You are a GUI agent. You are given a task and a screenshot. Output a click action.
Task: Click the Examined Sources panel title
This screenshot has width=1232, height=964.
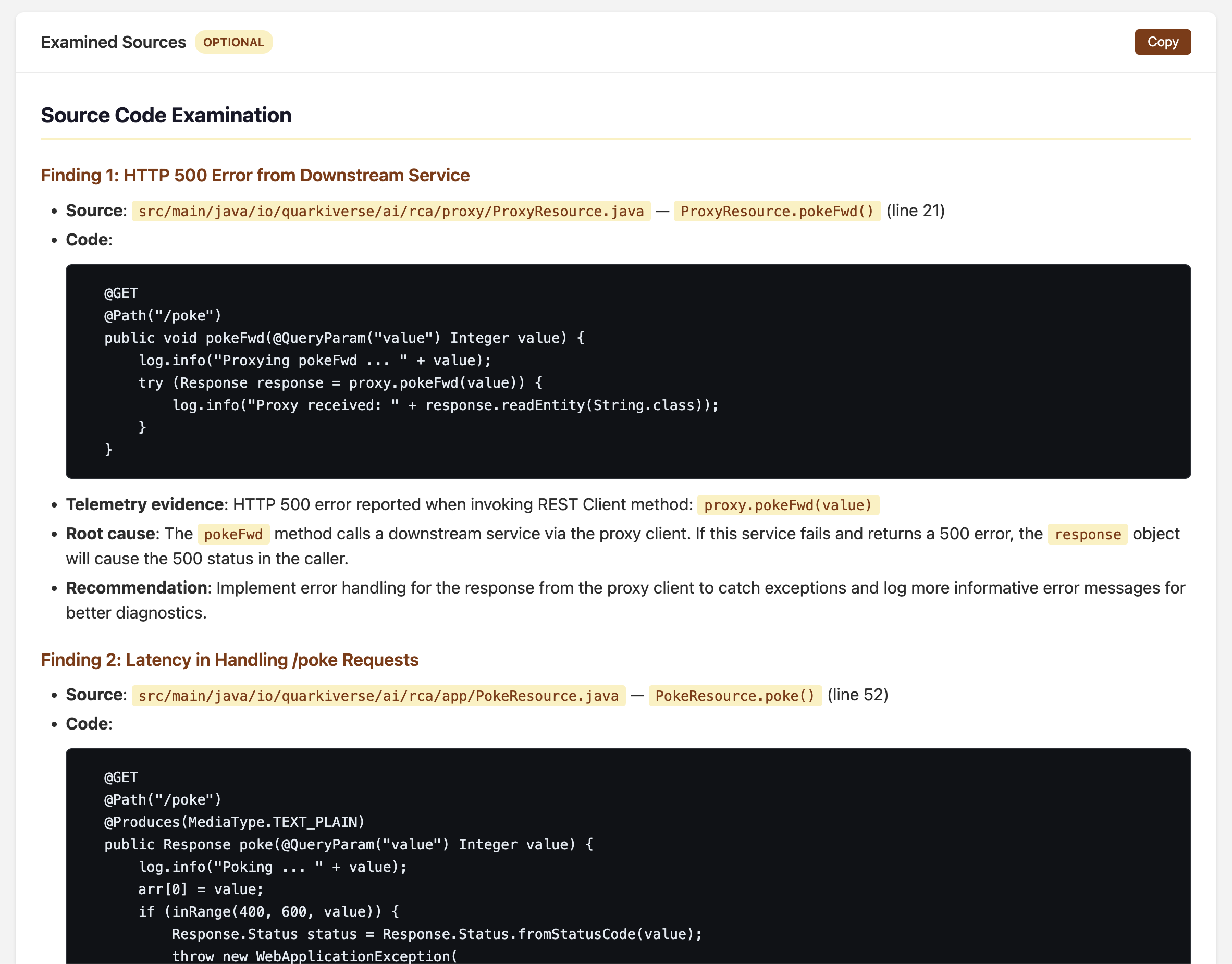[x=114, y=42]
